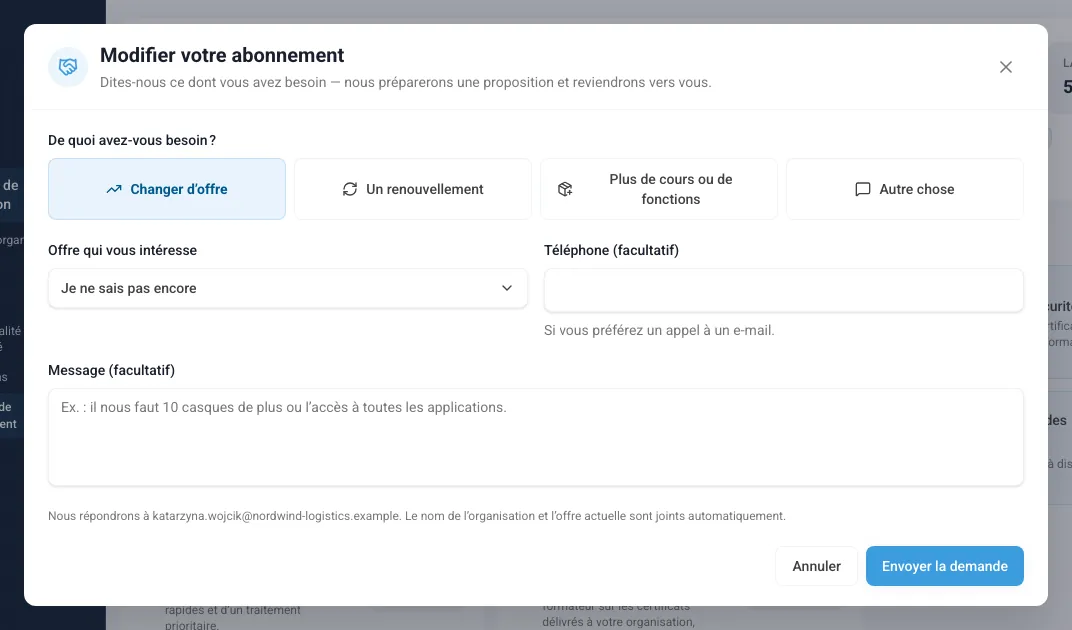Click the Téléphone (facultatif) label
The height and width of the screenshot is (630, 1072).
coord(611,250)
